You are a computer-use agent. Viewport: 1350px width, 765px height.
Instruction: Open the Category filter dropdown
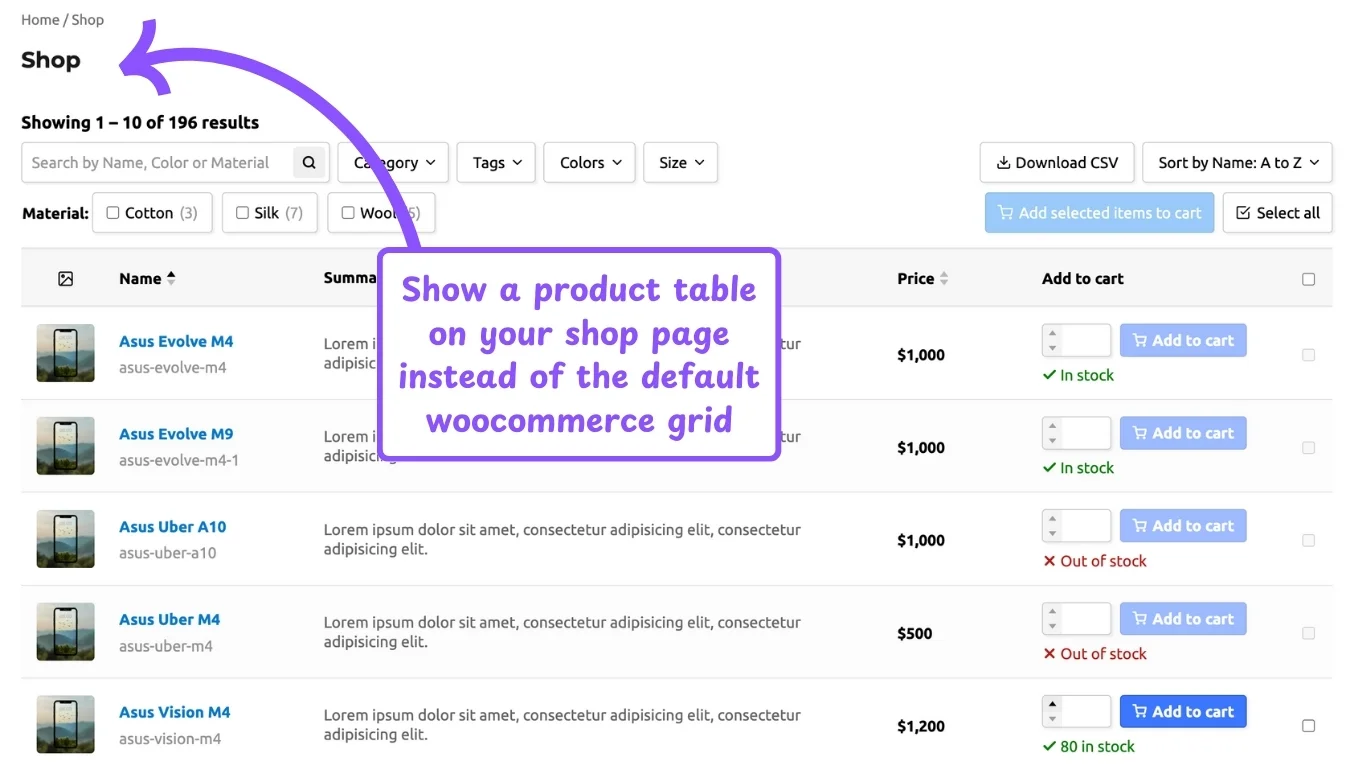(393, 162)
